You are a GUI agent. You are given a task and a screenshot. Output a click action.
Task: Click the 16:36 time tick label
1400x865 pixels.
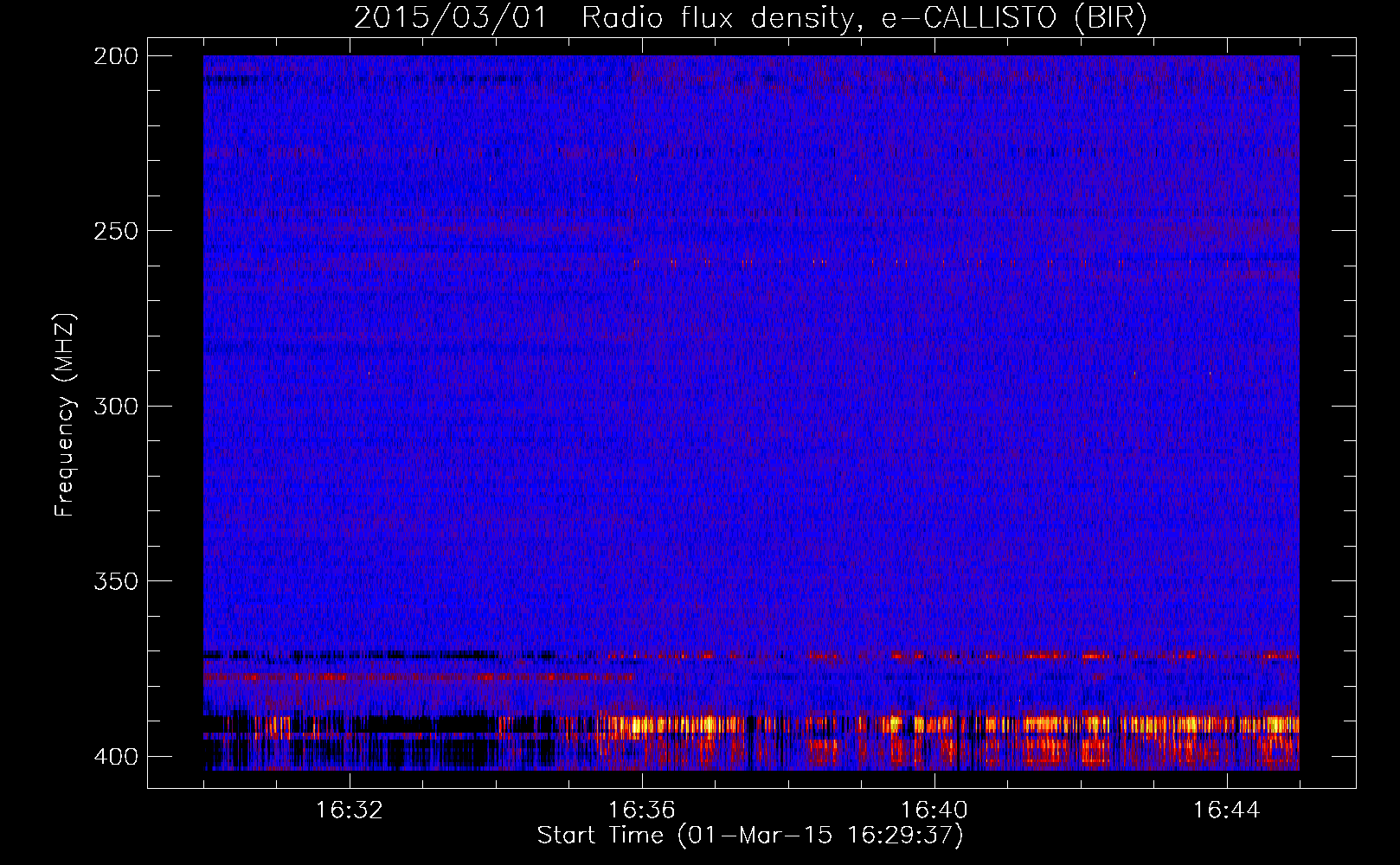(641, 811)
